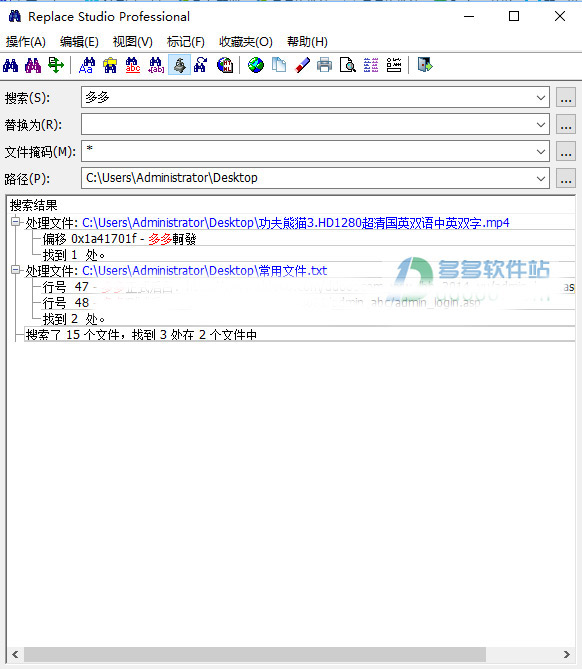Open the 标记(F) menu
This screenshot has height=669, width=582.
(x=186, y=42)
